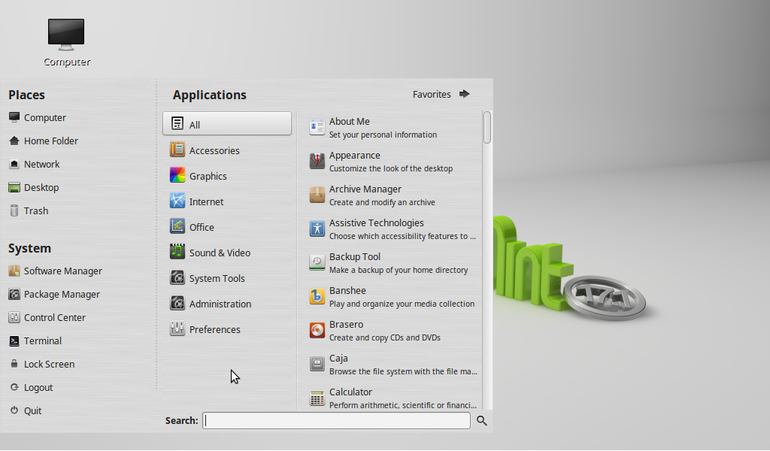Select the All applications category
The width and height of the screenshot is (770, 451).
tap(227, 123)
